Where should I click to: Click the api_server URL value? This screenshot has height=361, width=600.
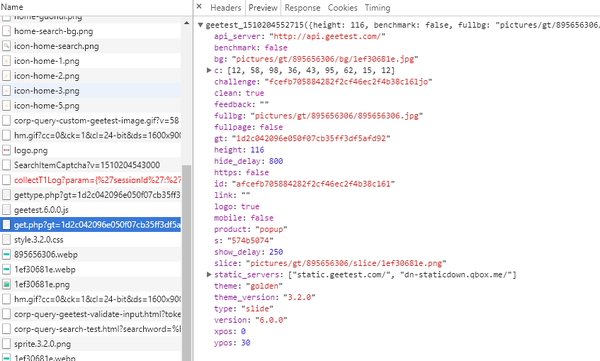tap(327, 36)
